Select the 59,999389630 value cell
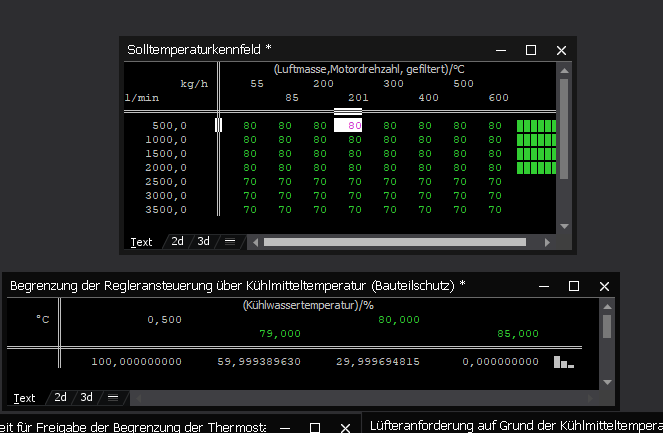Viewport: 663px width, 433px height. (x=259, y=362)
